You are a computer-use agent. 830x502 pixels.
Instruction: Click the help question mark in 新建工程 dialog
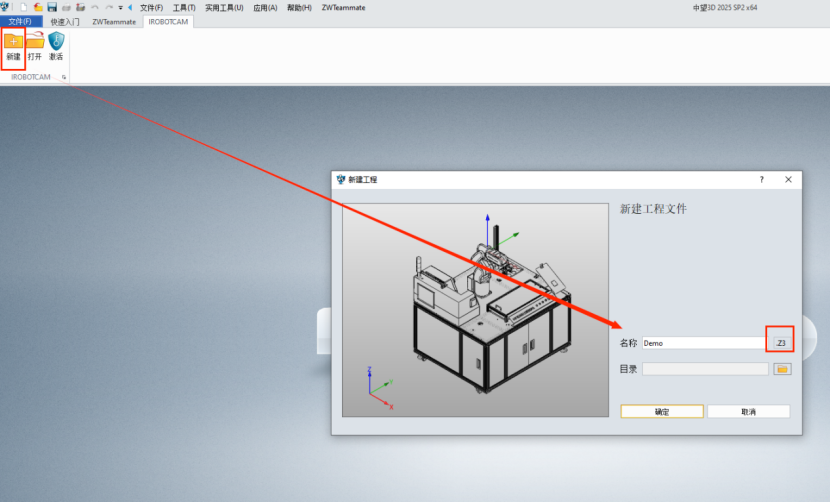coord(762,180)
